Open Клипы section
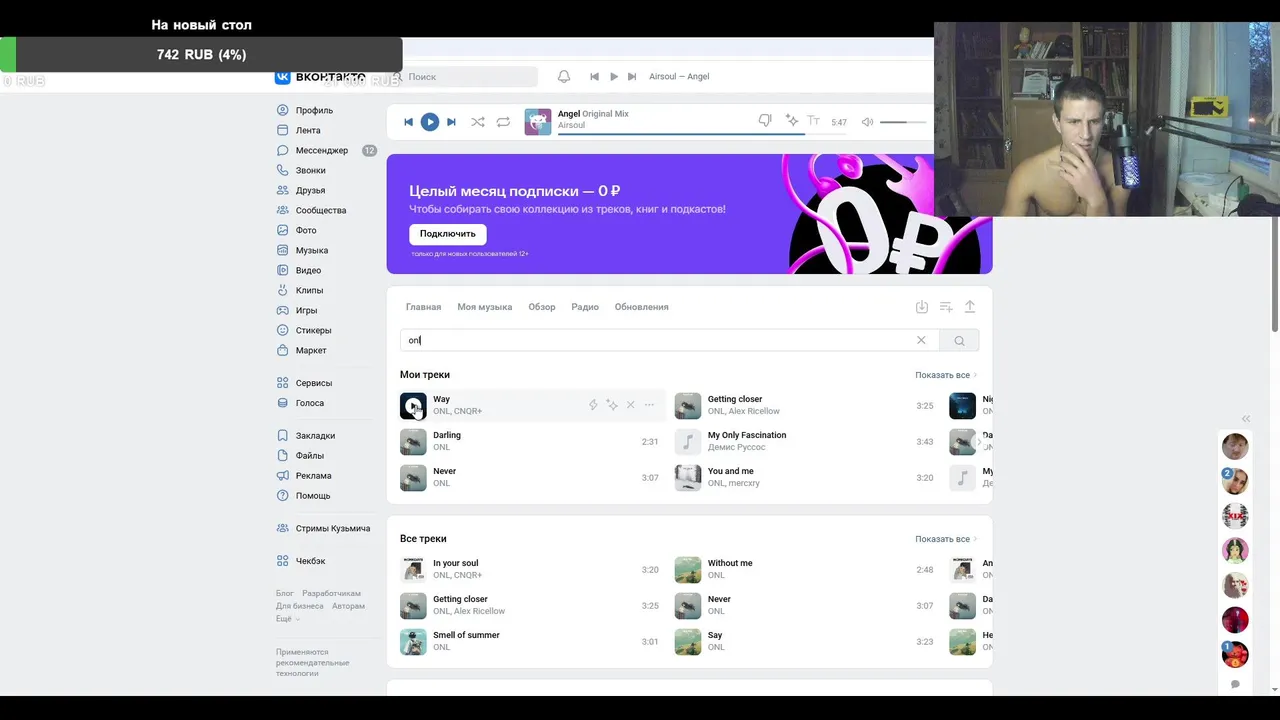 point(309,290)
